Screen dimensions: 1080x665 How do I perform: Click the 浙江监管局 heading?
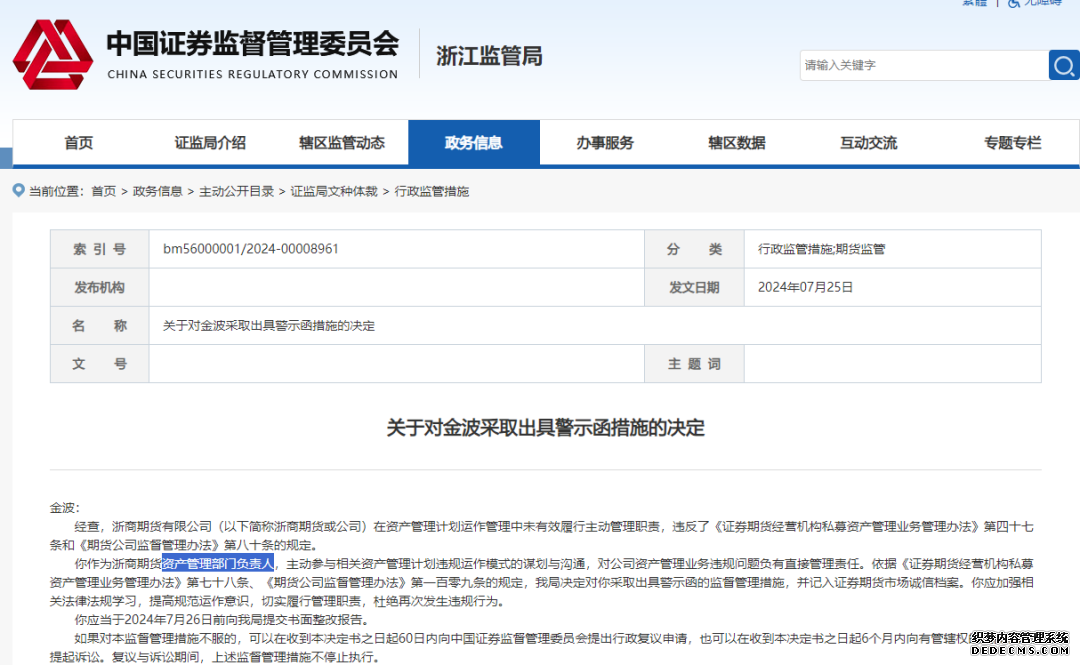pos(489,56)
